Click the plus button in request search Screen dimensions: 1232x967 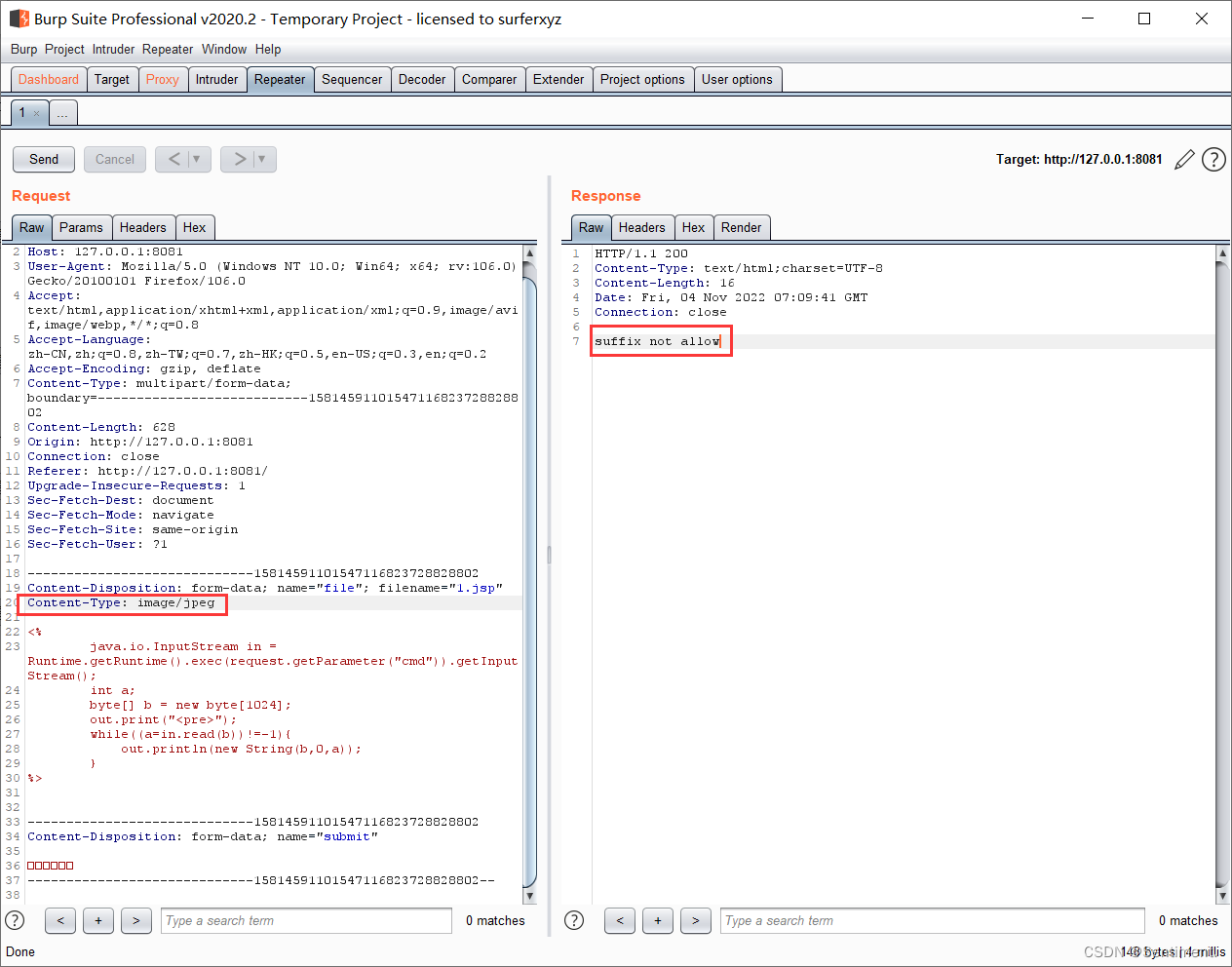[98, 920]
